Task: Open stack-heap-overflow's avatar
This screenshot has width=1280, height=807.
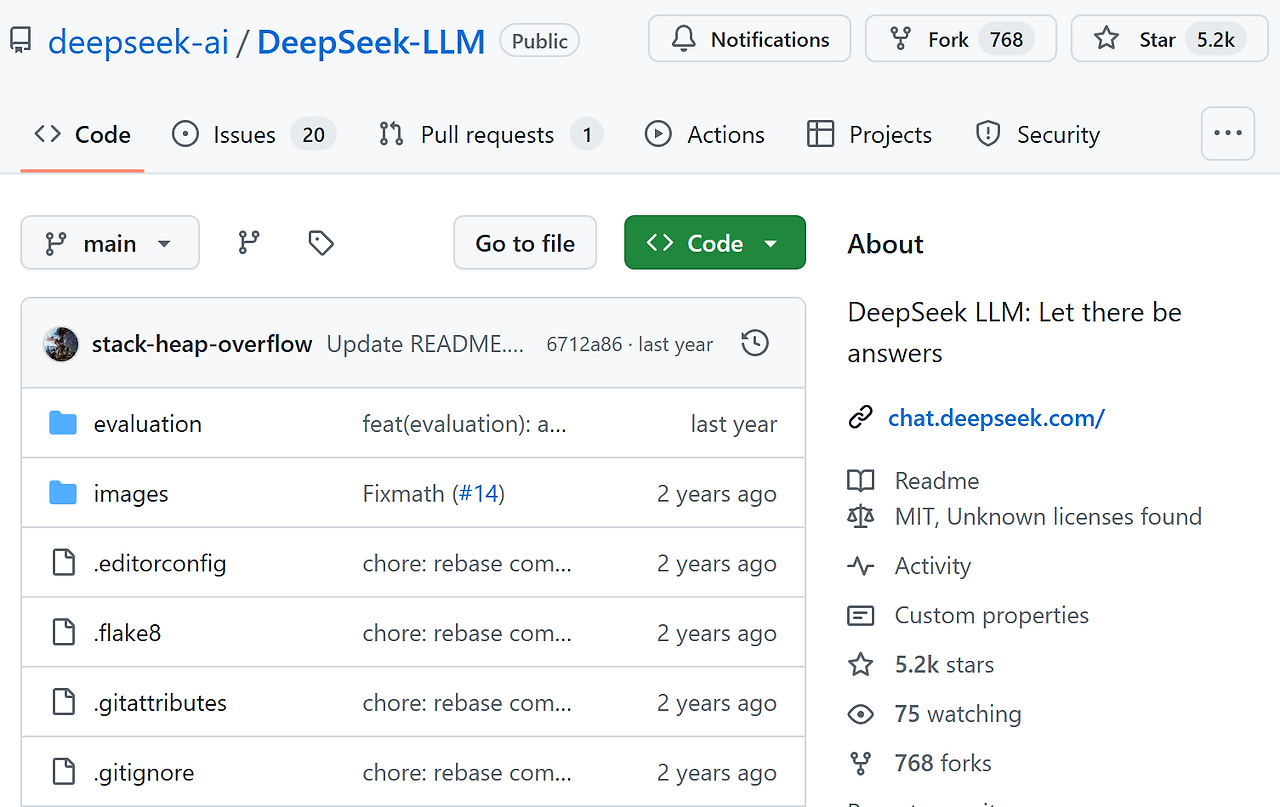Action: click(61, 344)
